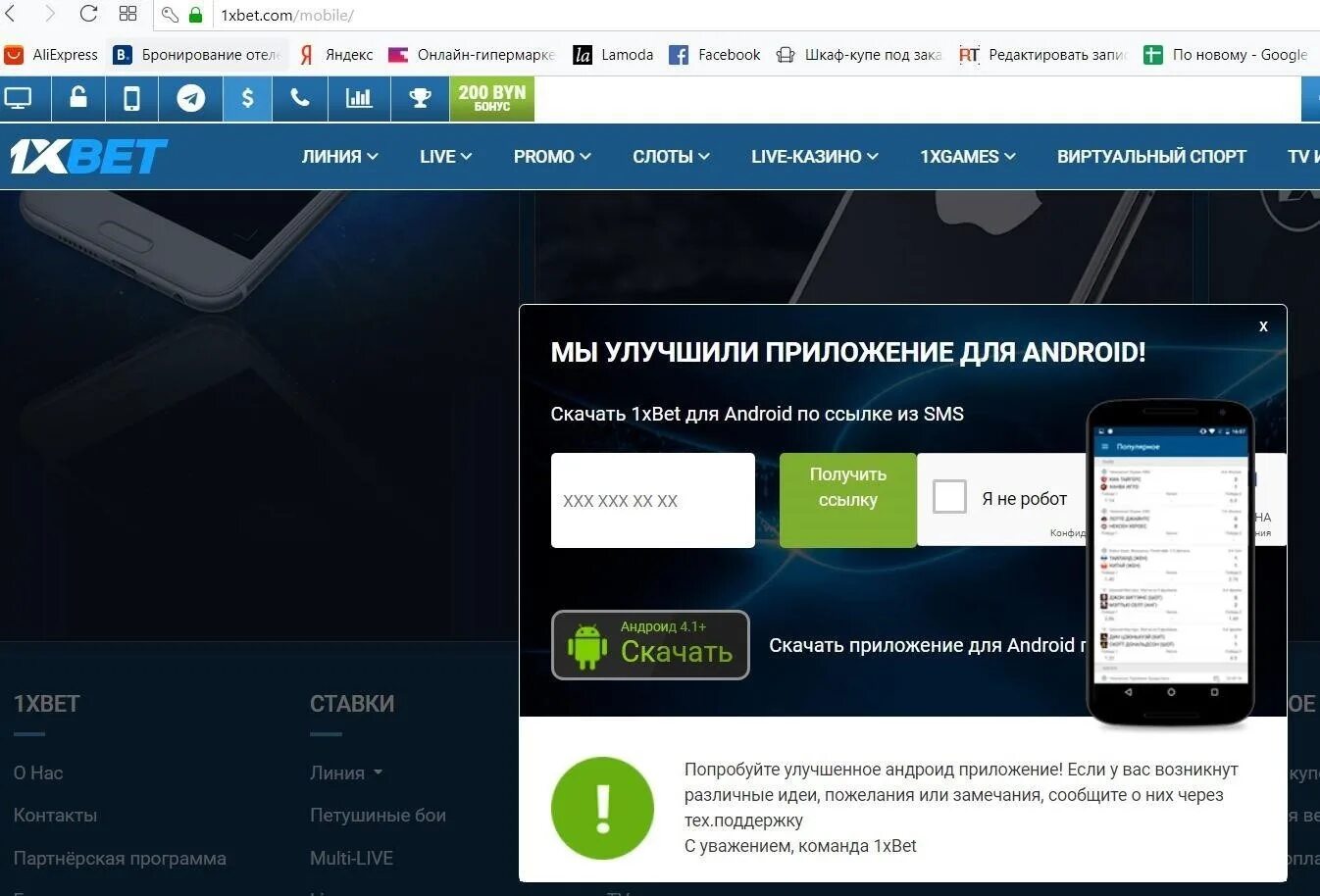Open the AliExpress bookmark
This screenshot has width=1320, height=896.
click(51, 55)
